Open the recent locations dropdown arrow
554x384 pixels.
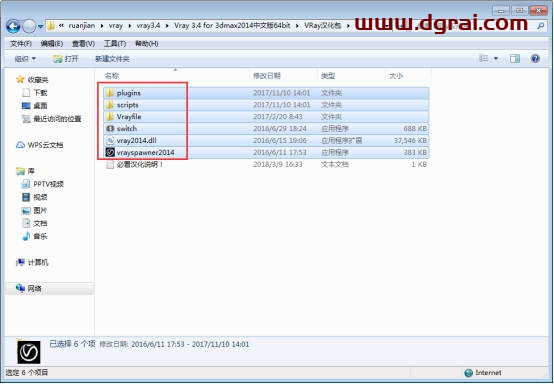point(41,26)
